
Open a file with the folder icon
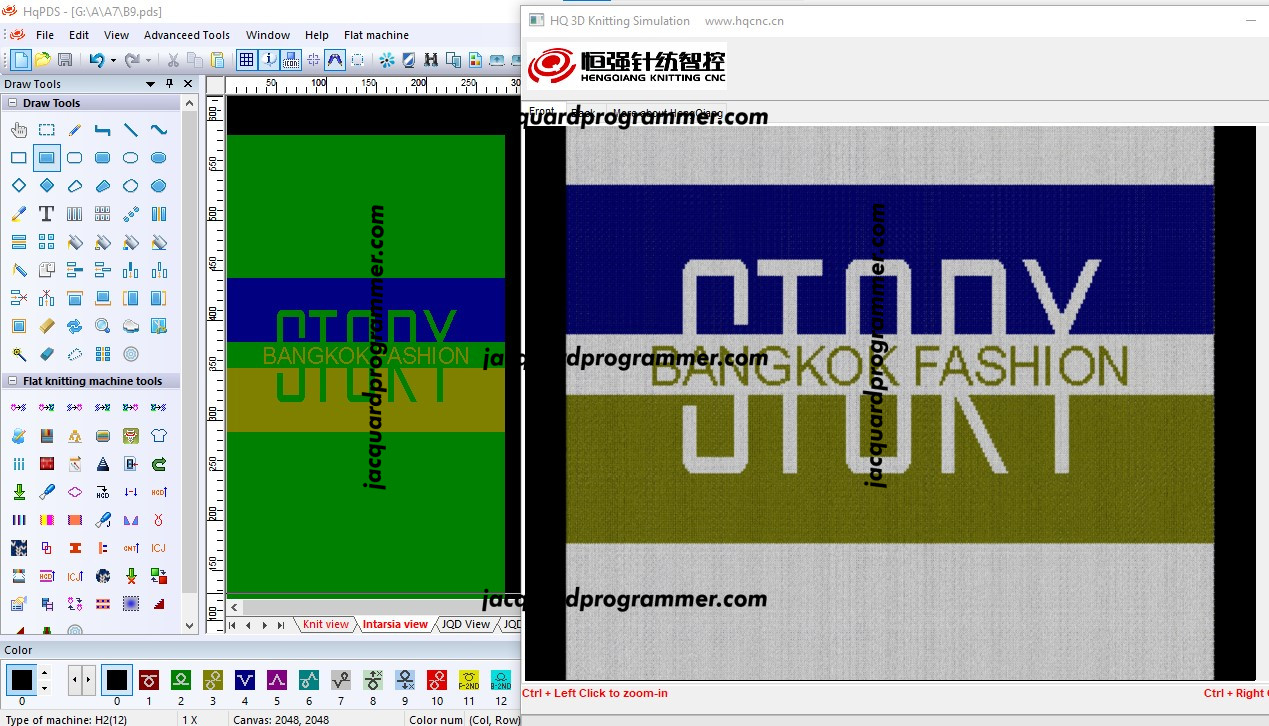(43, 60)
